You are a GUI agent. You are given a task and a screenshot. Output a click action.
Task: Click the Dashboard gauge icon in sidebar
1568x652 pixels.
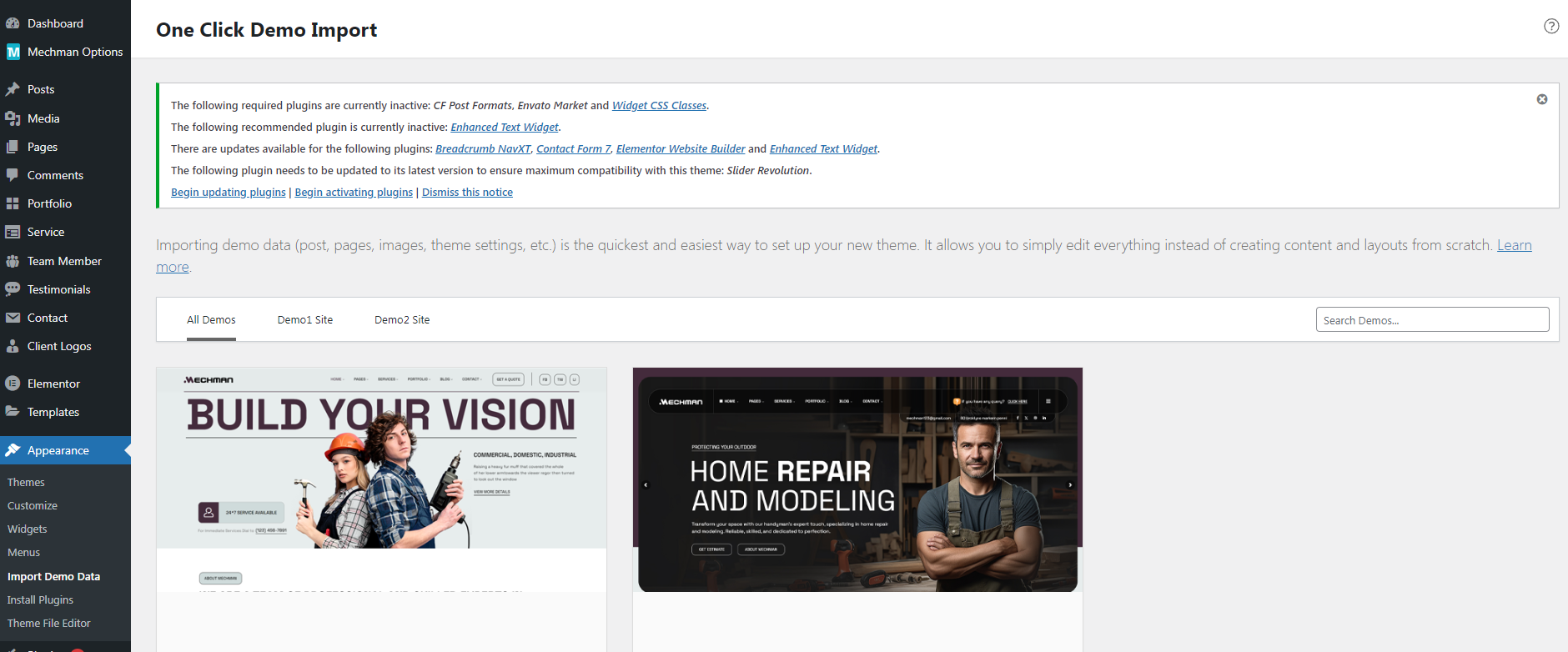(13, 23)
